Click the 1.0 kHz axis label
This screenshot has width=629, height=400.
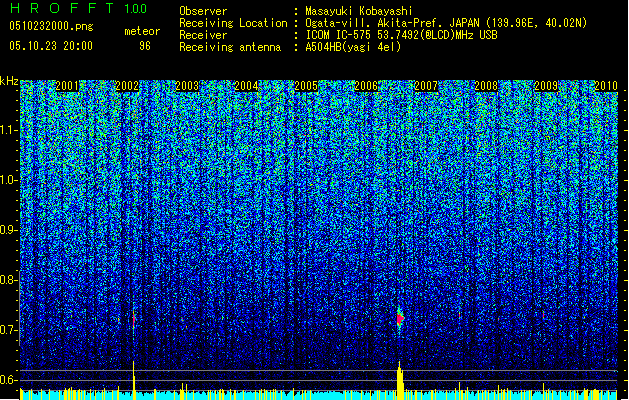coord(9,180)
